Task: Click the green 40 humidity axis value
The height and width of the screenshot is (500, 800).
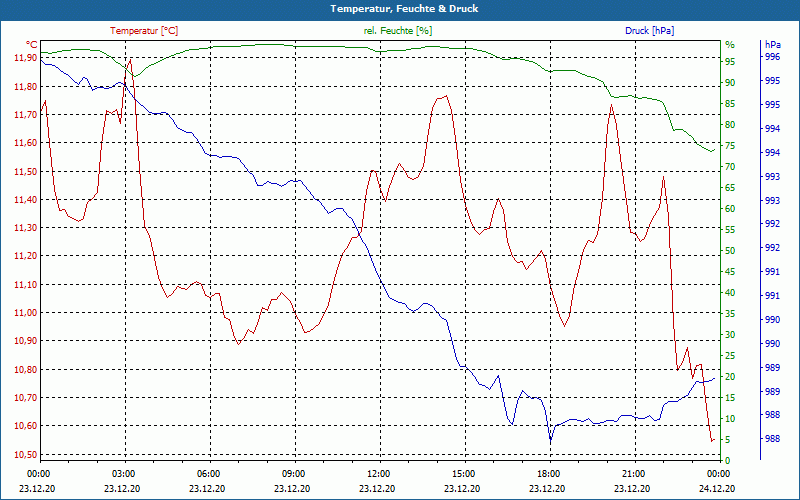Action: pos(730,293)
